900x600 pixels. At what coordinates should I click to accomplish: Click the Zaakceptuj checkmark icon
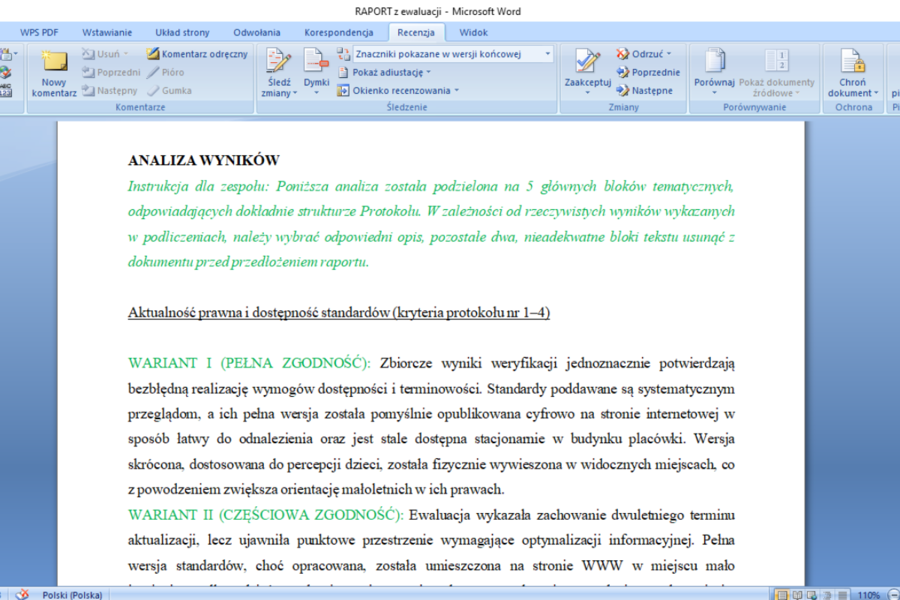click(x=587, y=61)
